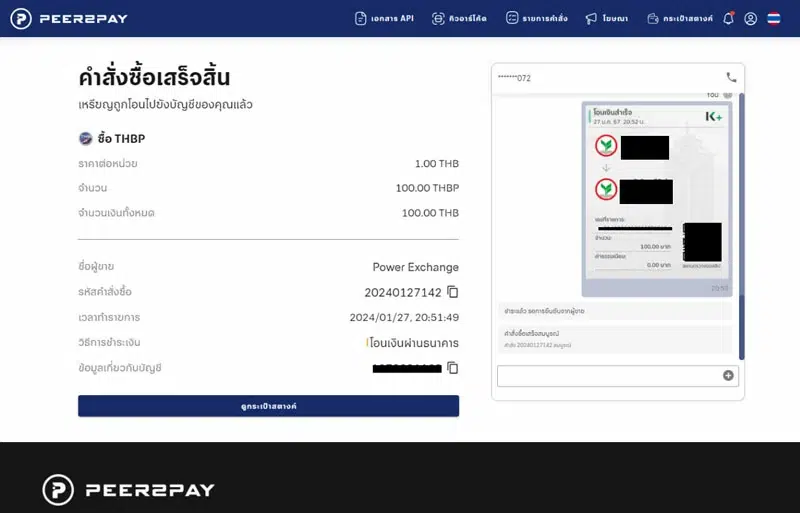Open the เอกสาร API documentation menu
This screenshot has height=513, width=800.
(384, 18)
